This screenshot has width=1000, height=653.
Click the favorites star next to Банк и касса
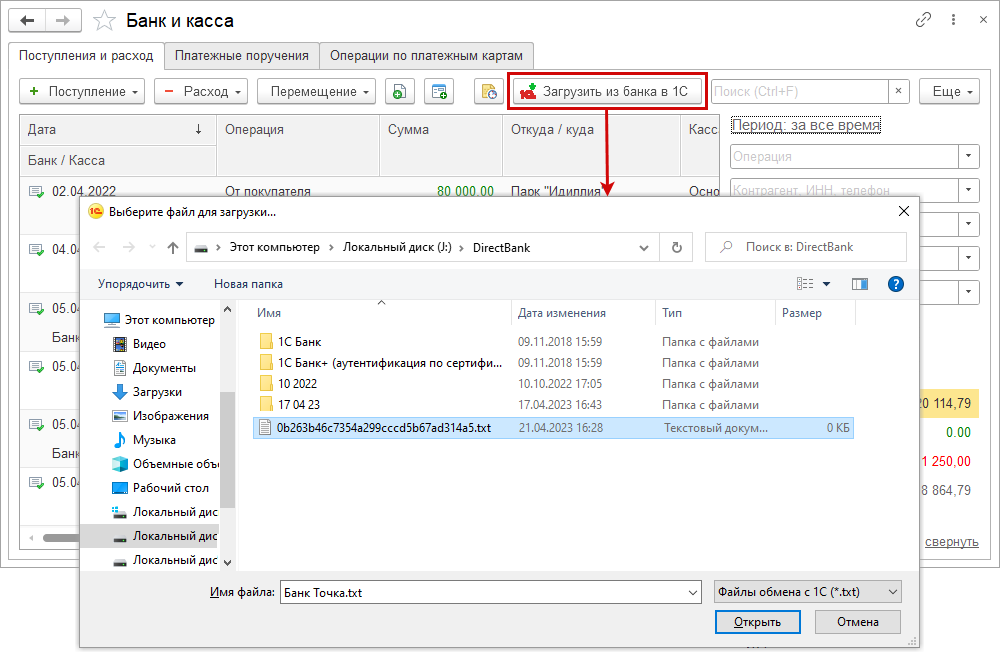103,21
